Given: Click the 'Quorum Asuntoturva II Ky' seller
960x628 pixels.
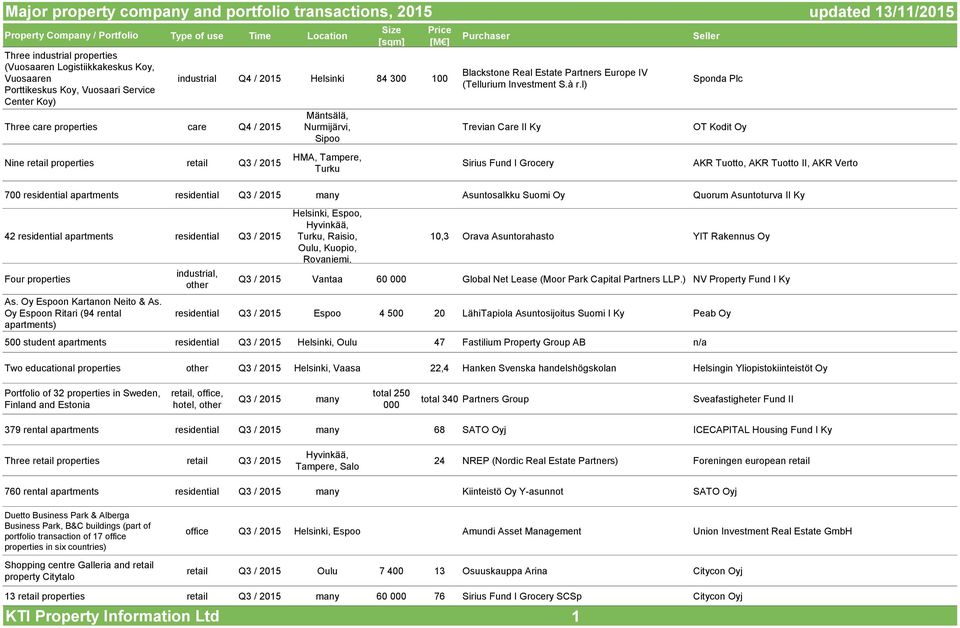Looking at the screenshot, I should (x=749, y=195).
